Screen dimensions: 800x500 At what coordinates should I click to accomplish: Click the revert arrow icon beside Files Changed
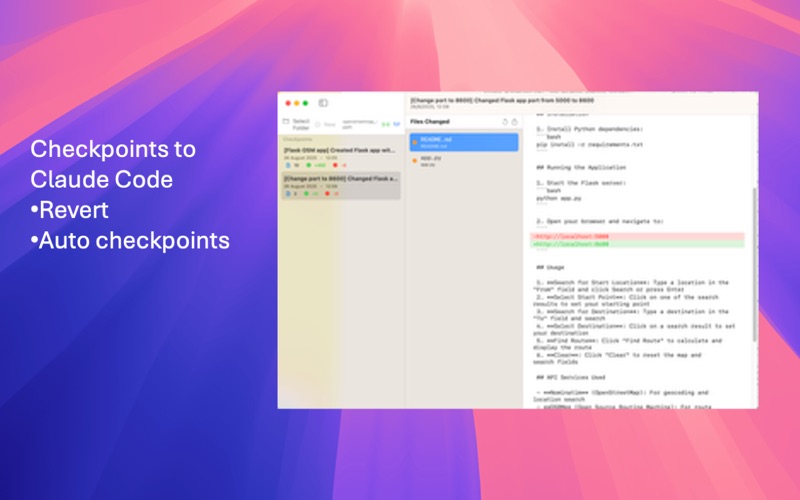(505, 122)
